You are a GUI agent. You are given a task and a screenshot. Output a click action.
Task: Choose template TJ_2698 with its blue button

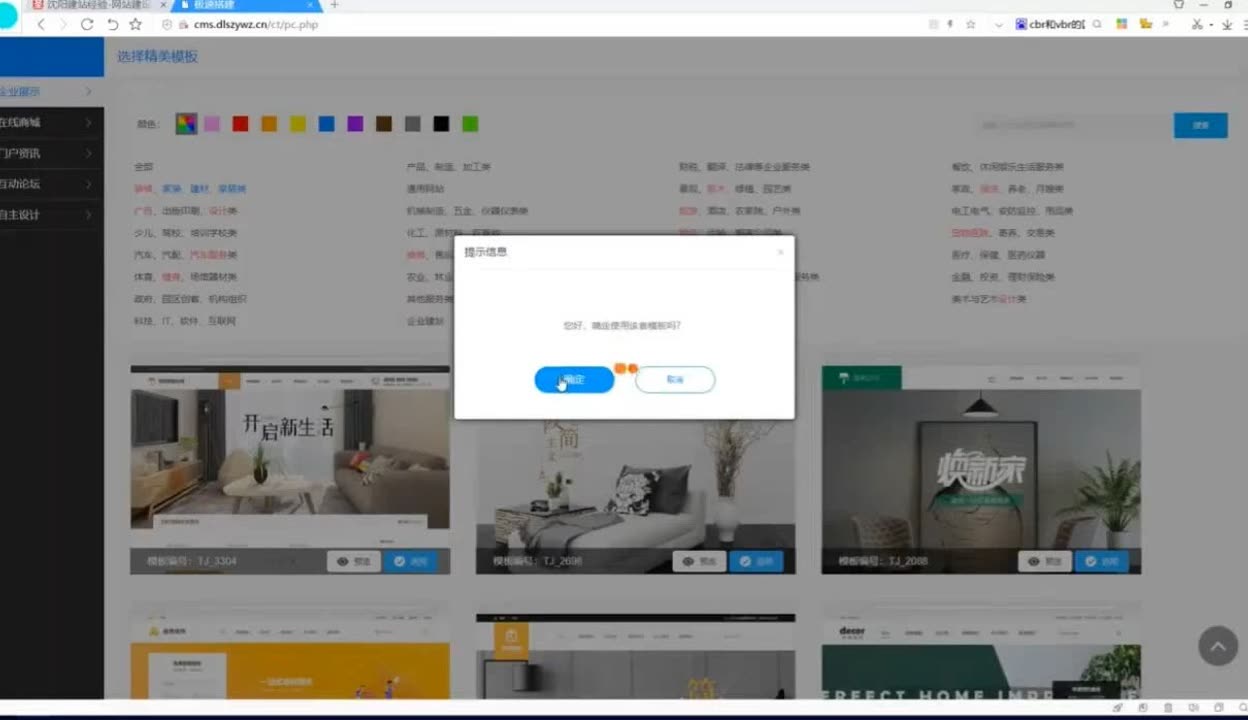756,562
